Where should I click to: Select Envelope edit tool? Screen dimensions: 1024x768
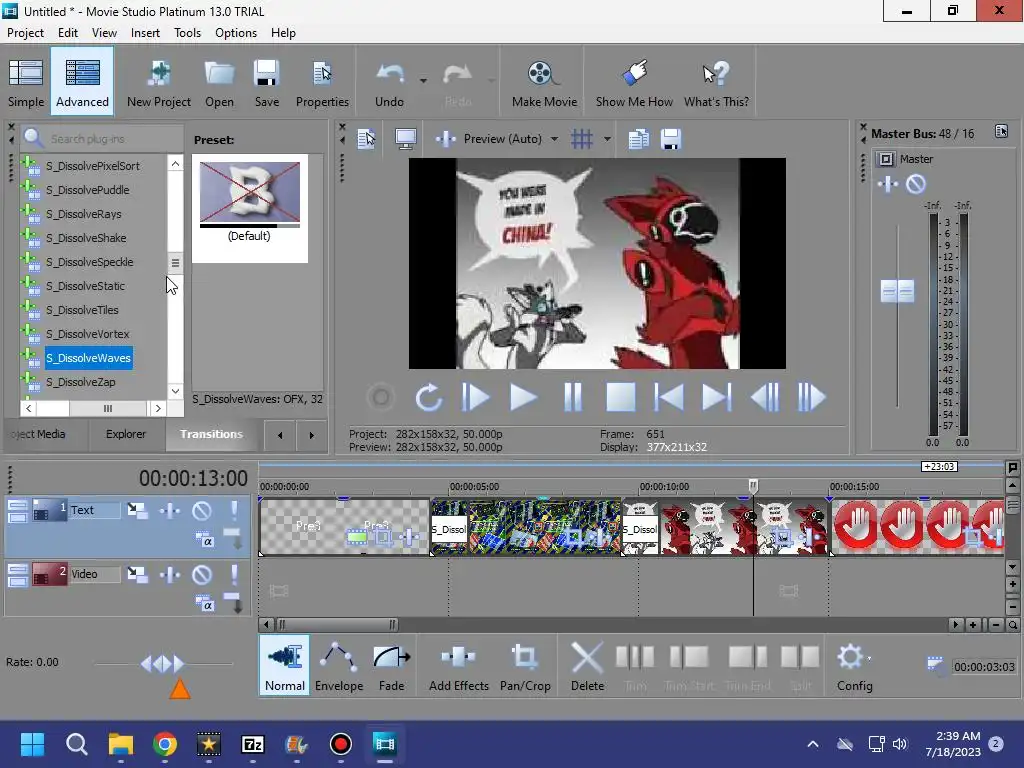[339, 665]
